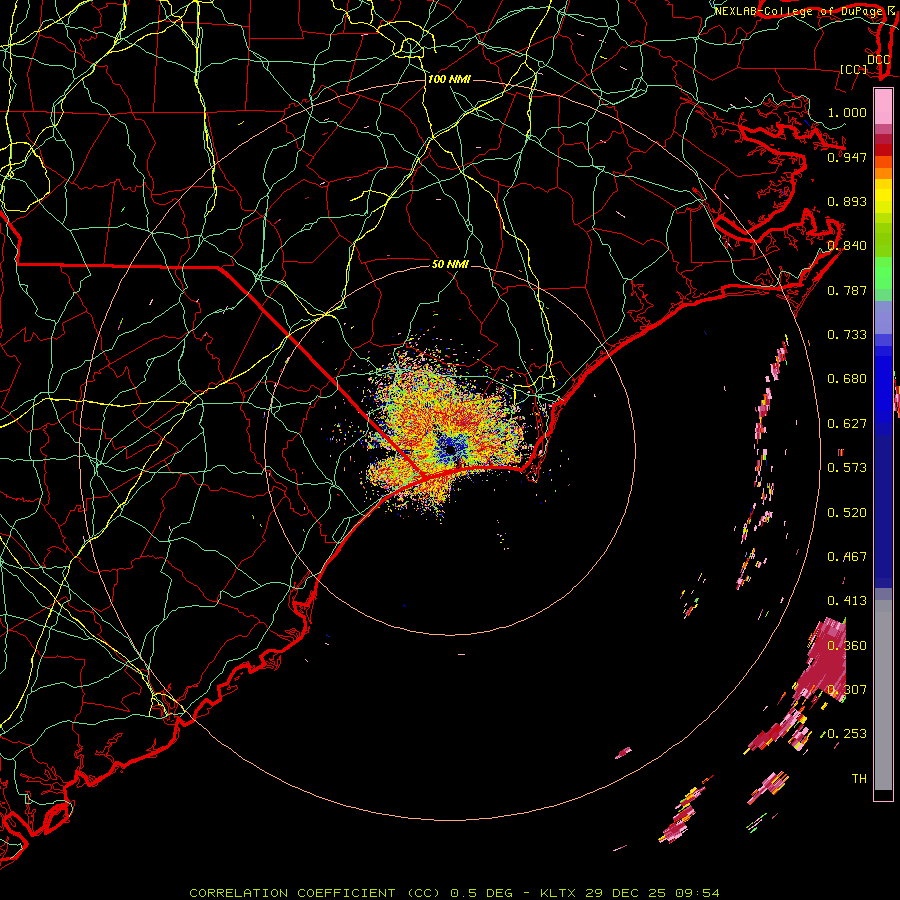Click the 0.5 DEG elevation text in the caption
The height and width of the screenshot is (900, 900).
coord(481,893)
